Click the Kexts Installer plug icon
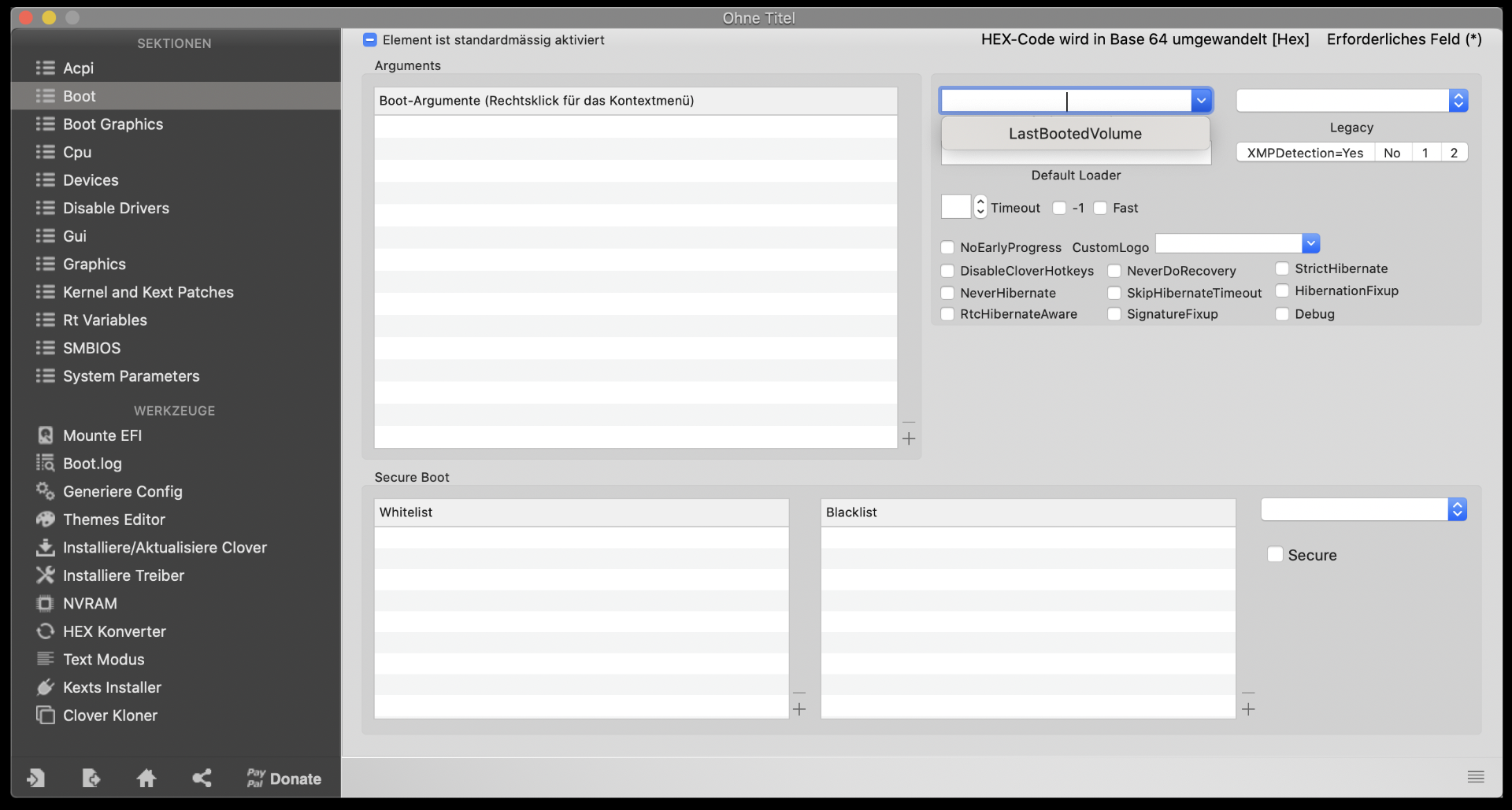1512x810 pixels. tap(46, 687)
